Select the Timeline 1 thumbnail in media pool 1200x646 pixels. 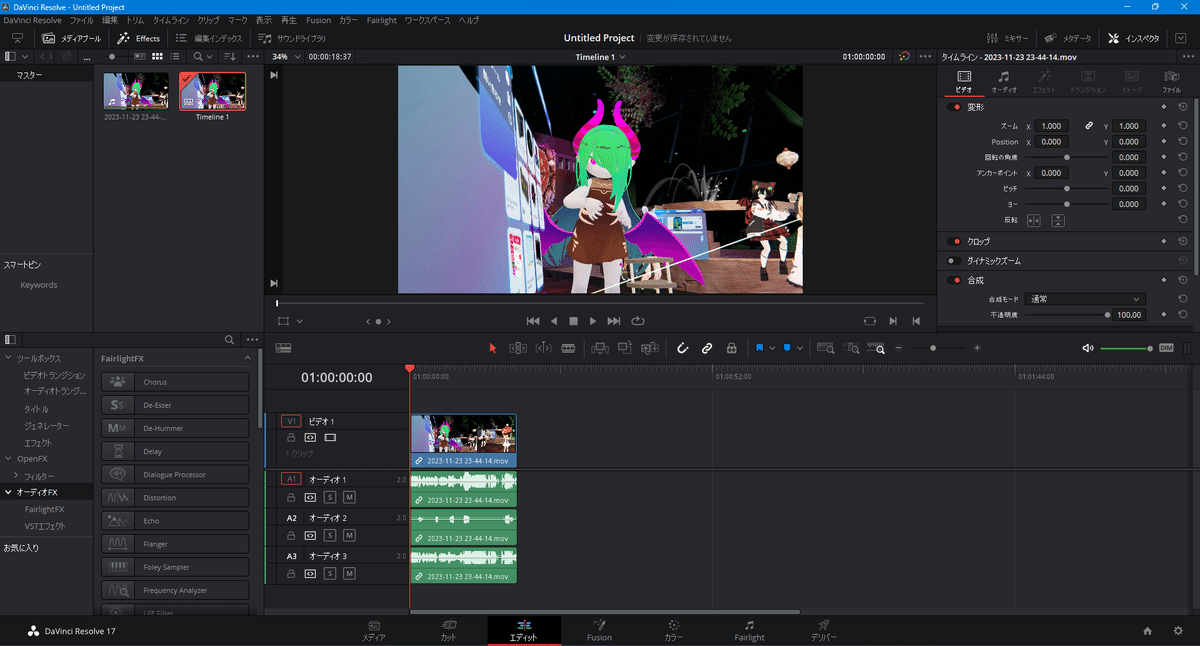[x=212, y=91]
